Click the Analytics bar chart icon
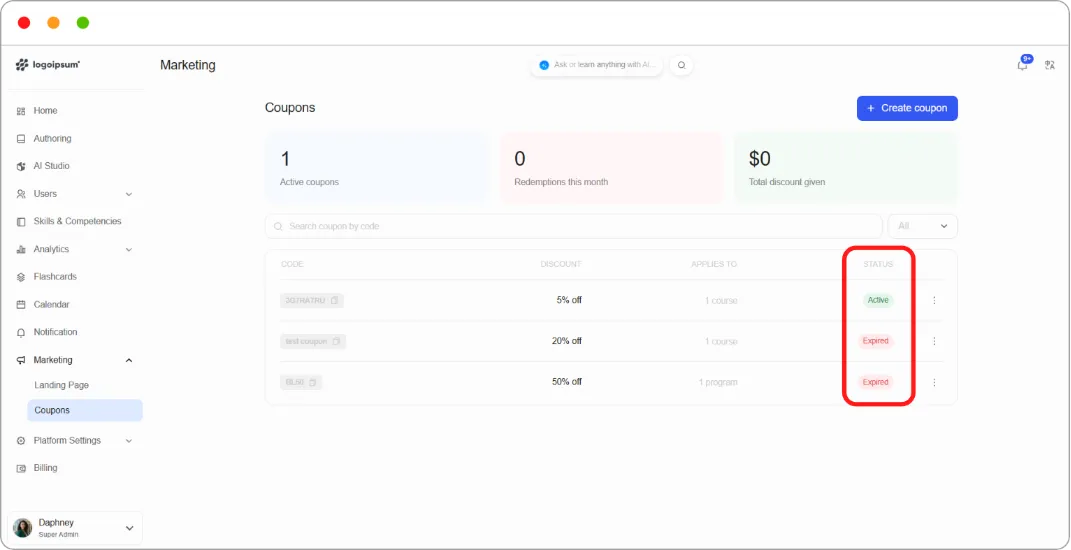1071x550 pixels. pos(20,249)
